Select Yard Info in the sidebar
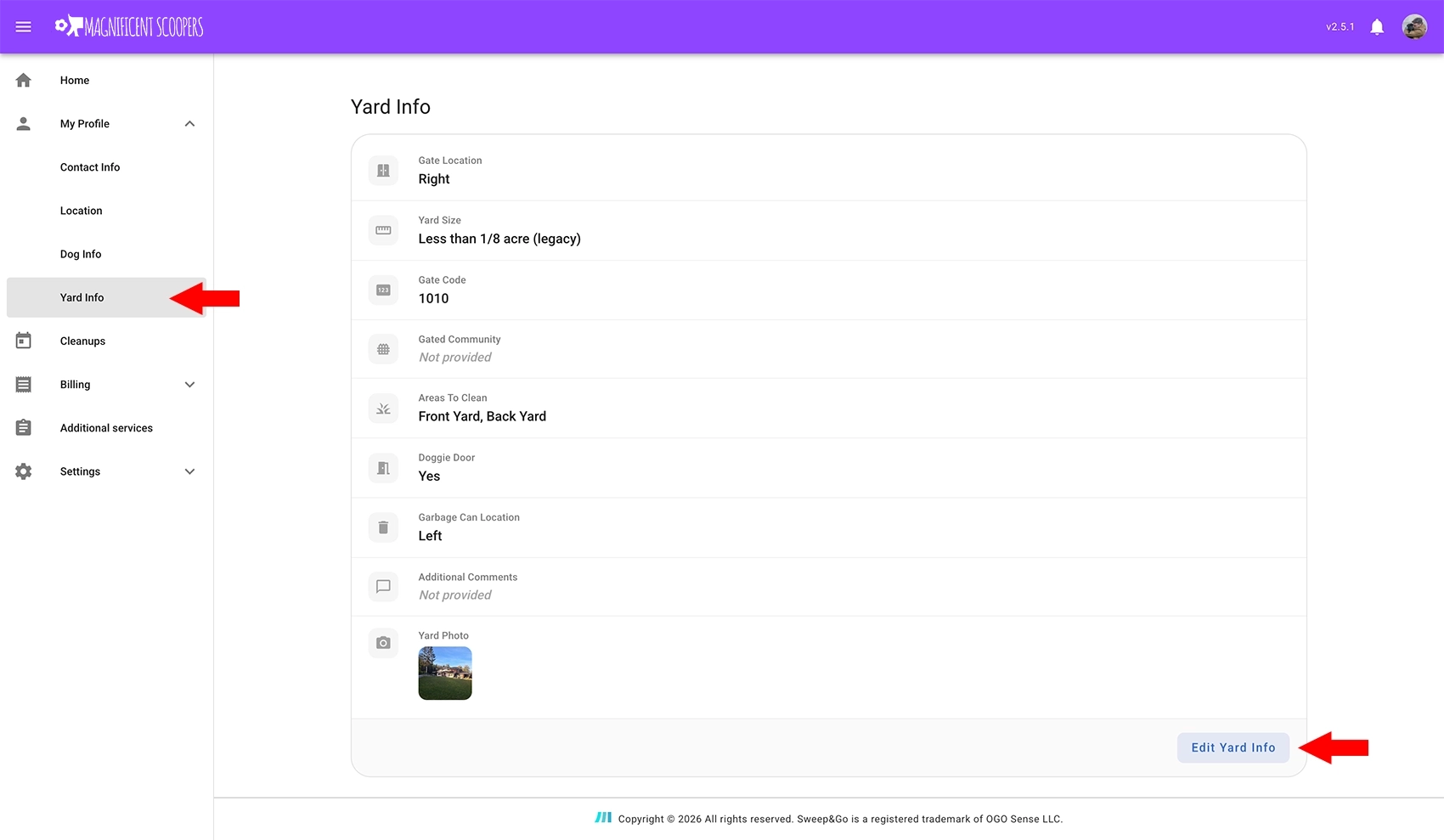This screenshot has width=1444, height=840. pos(82,297)
